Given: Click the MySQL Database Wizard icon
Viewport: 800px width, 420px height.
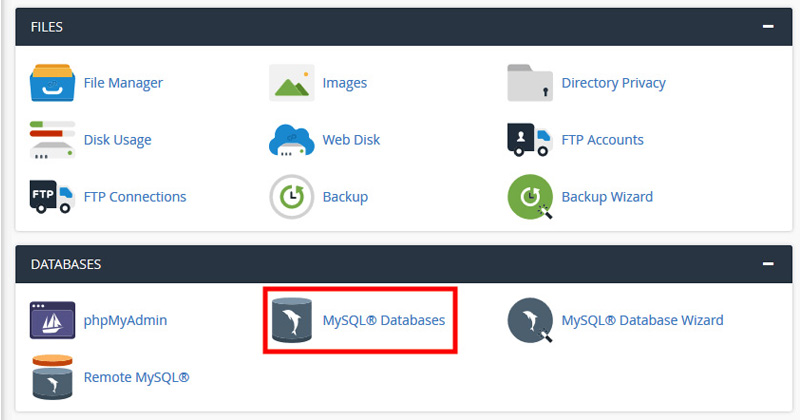Looking at the screenshot, I should click(530, 320).
